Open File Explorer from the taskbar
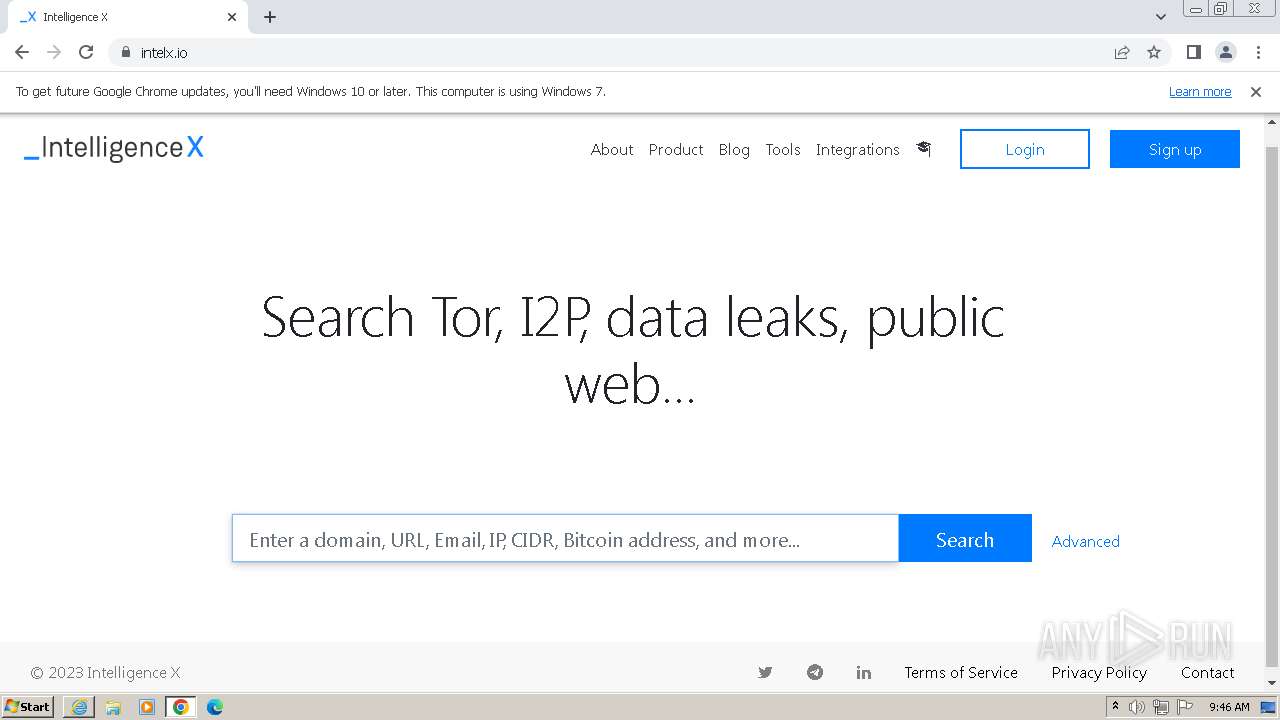Viewport: 1280px width, 720px height. [x=113, y=707]
